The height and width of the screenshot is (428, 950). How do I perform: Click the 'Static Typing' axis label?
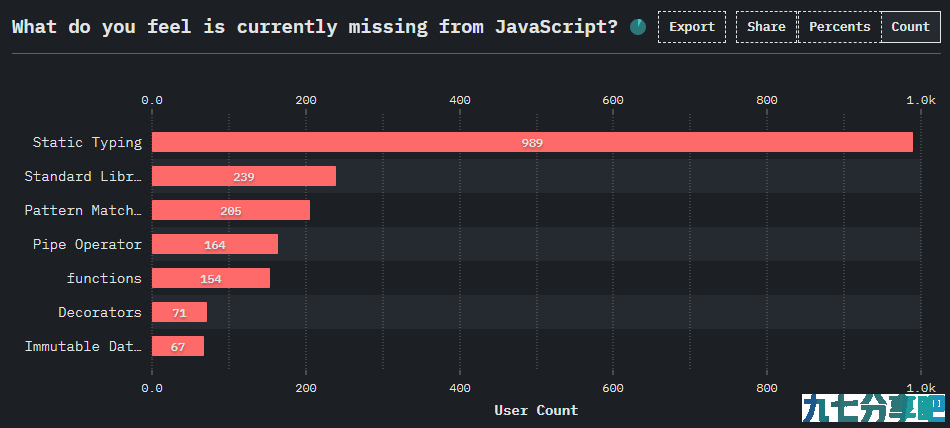(x=87, y=142)
